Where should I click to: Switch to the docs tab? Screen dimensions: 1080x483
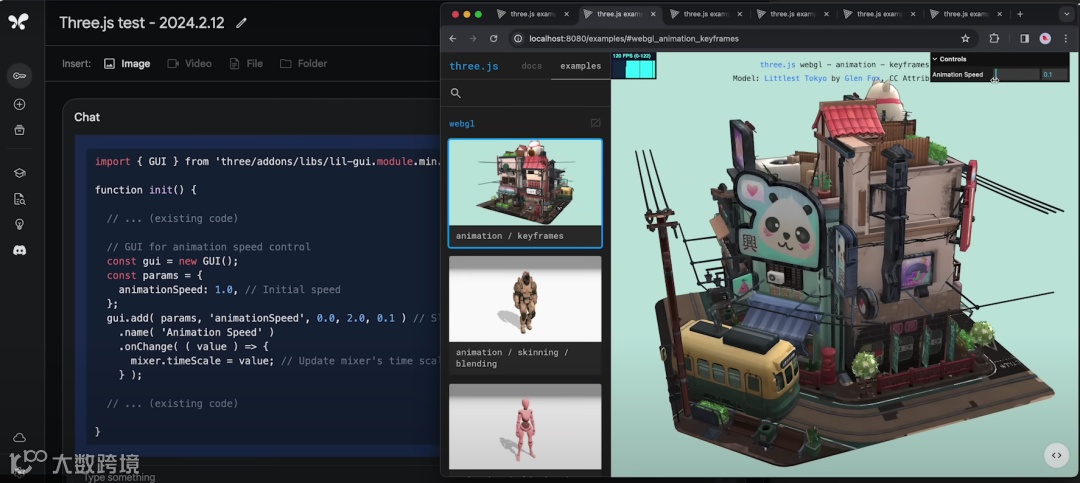[532, 66]
